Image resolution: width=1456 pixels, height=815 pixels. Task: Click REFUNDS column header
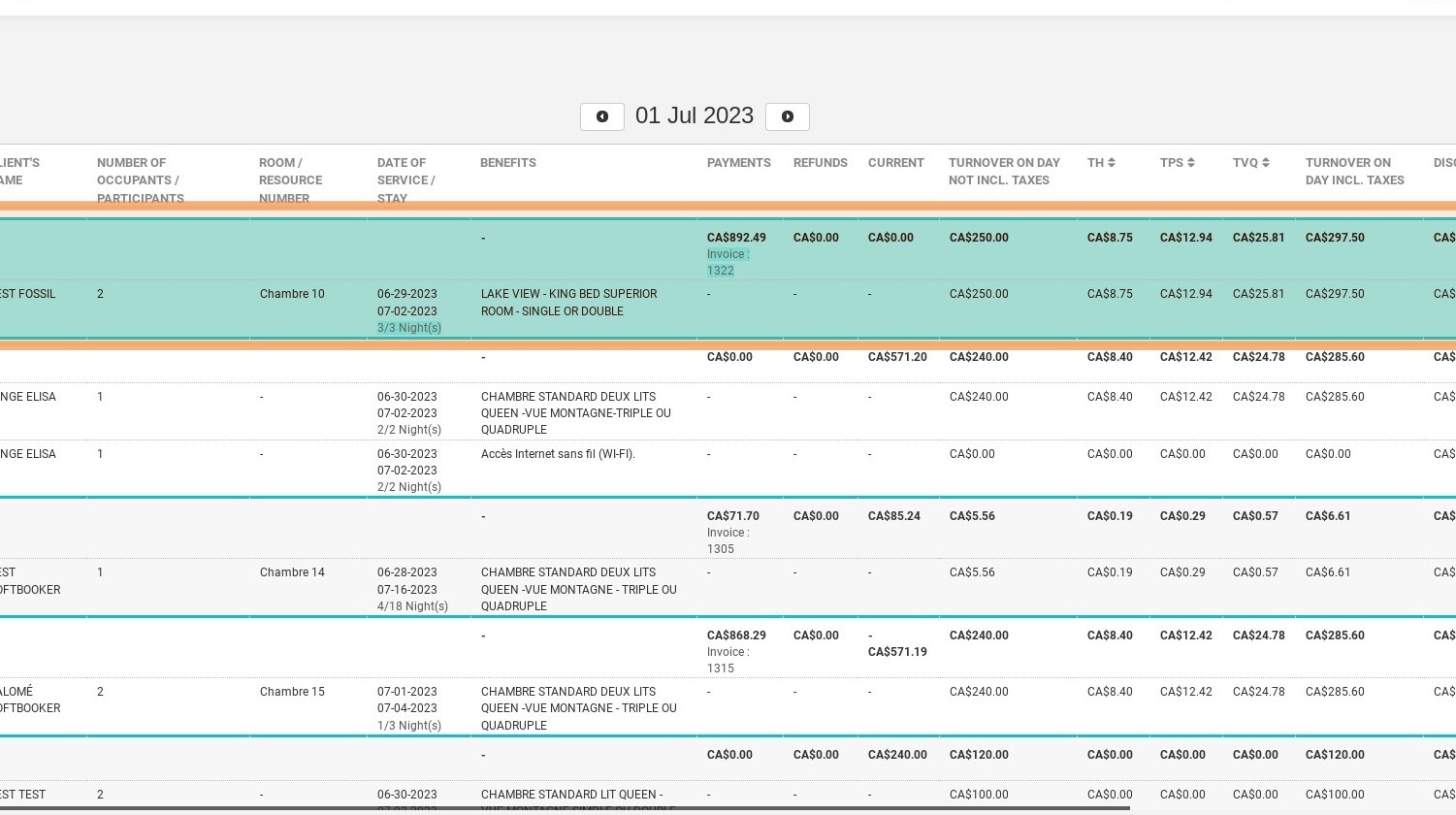tap(821, 163)
